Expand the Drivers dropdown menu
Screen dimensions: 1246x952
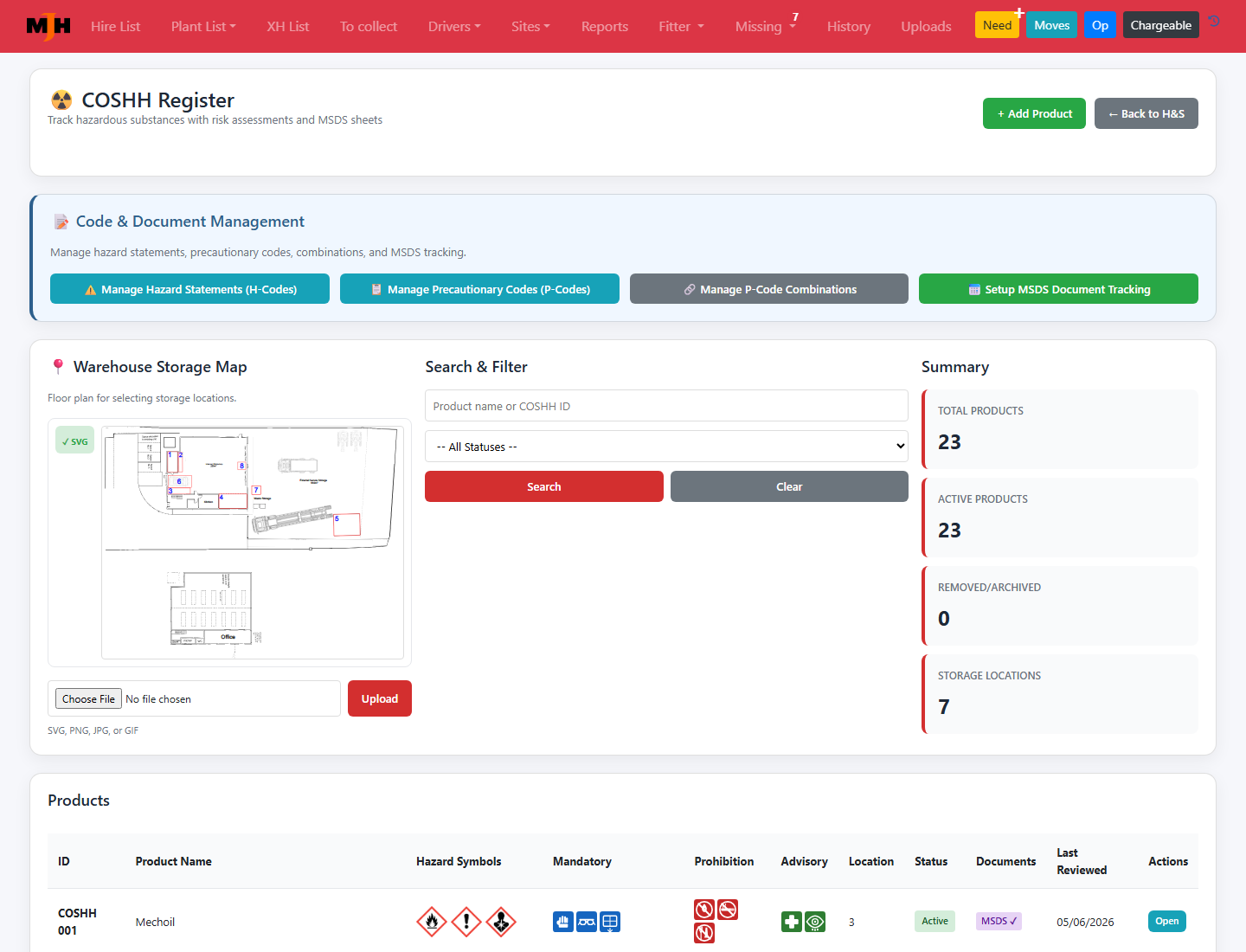pos(454,26)
